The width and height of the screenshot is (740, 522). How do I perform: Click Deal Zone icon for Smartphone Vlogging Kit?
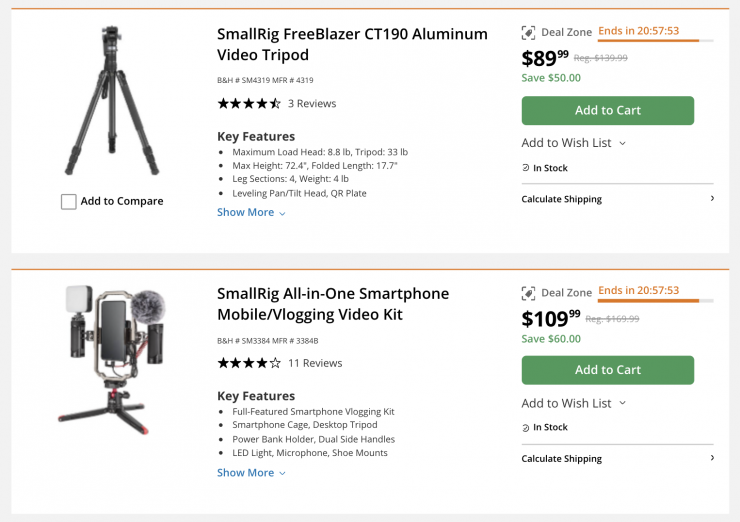(529, 293)
